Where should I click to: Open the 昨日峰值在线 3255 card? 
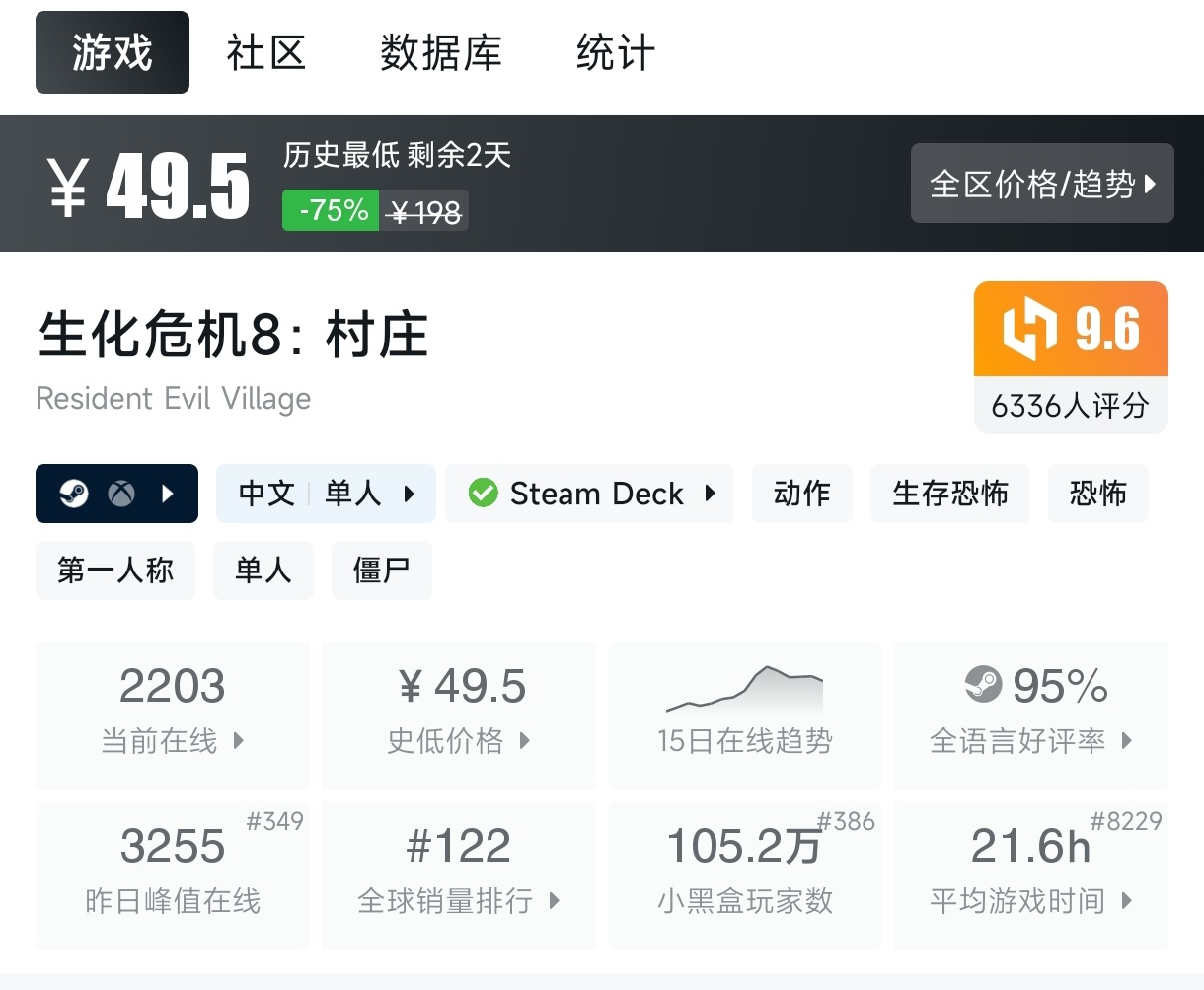tap(173, 875)
